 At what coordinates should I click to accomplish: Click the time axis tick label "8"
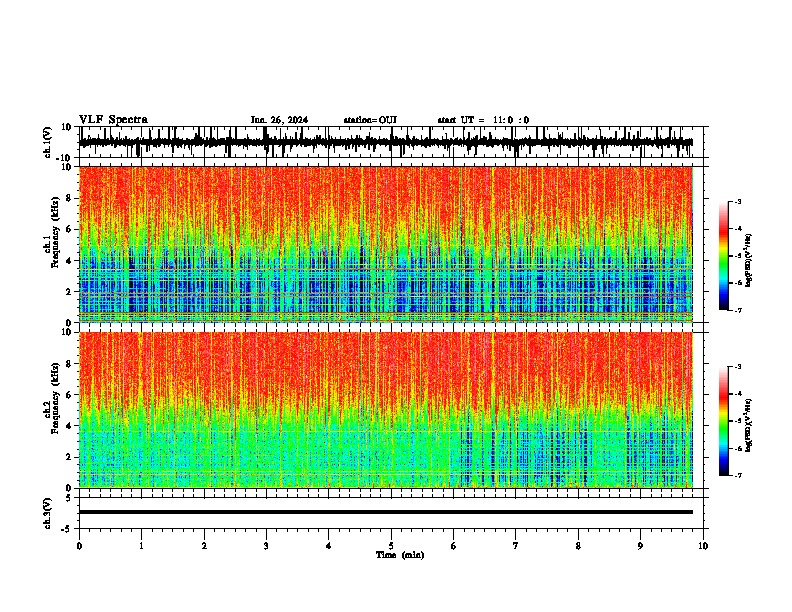578,546
